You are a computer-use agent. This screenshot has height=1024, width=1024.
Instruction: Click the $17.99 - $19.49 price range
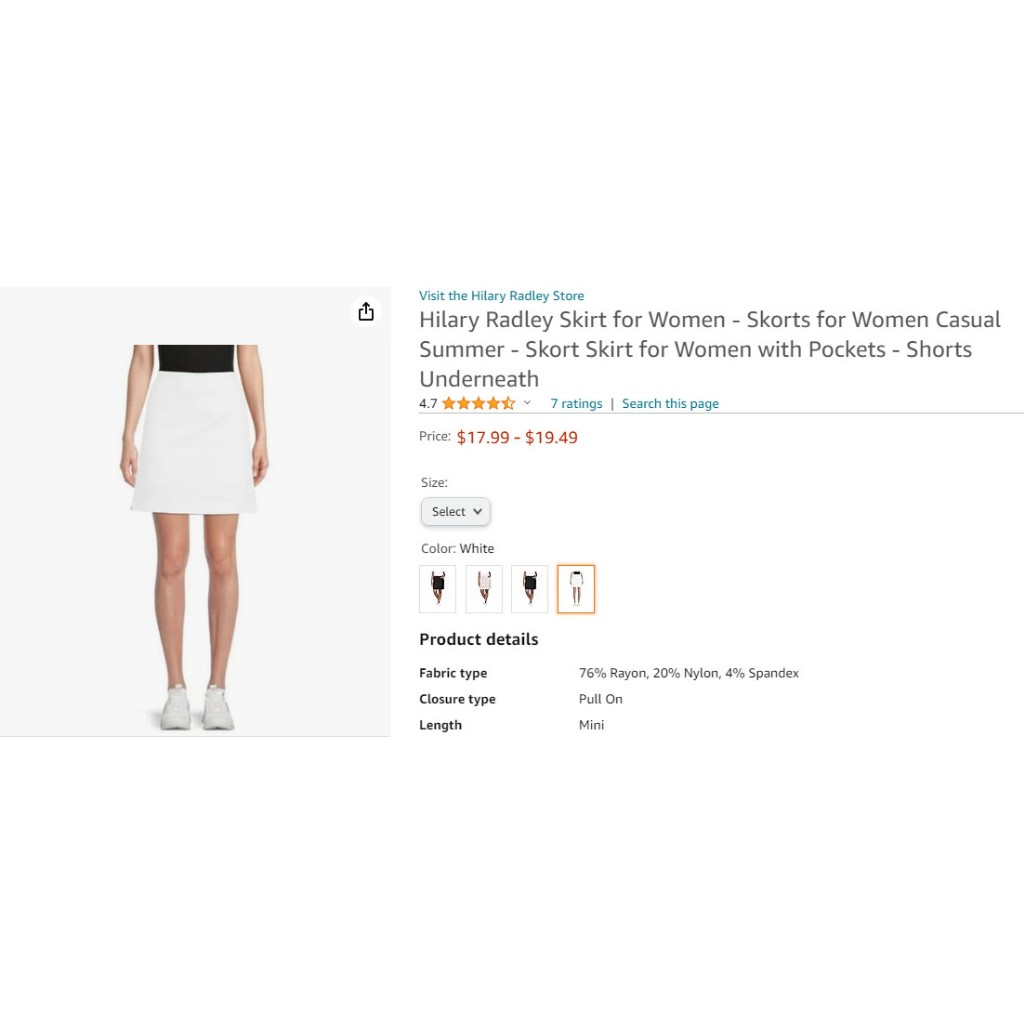tap(517, 438)
